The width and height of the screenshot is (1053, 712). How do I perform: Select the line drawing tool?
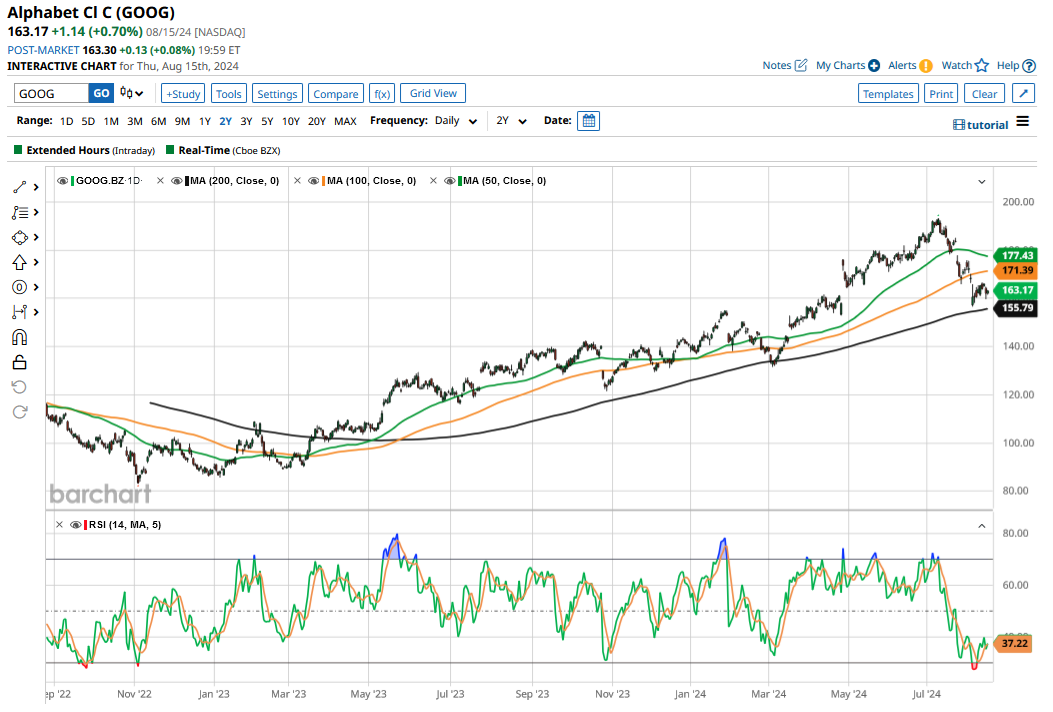point(20,187)
